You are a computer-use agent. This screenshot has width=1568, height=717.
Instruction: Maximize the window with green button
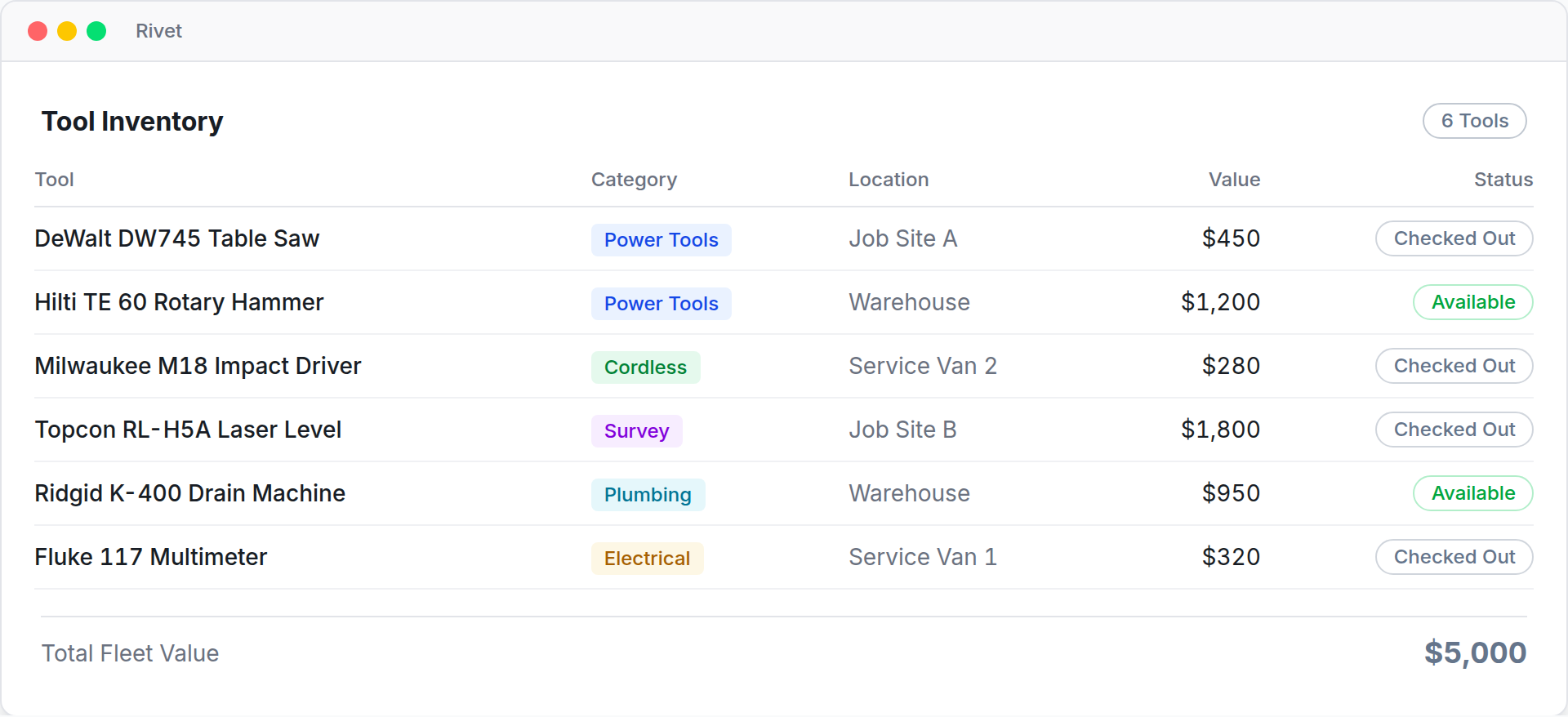point(96,31)
